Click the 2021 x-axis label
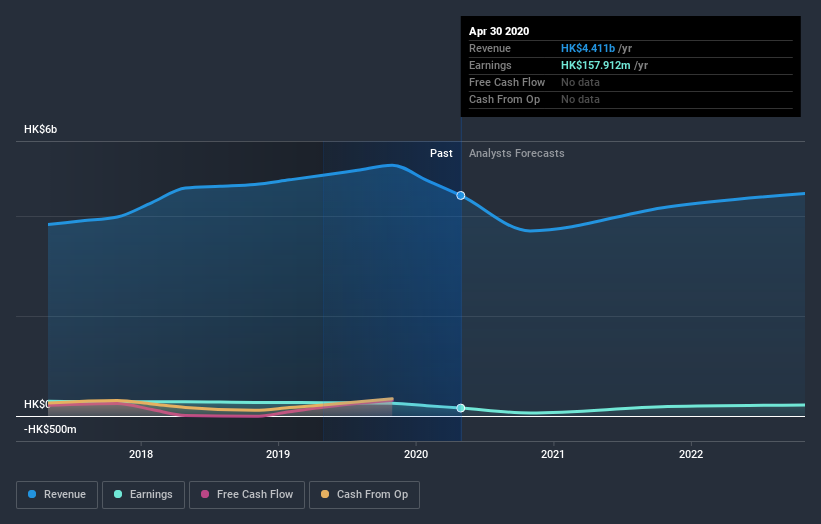821x524 pixels. (x=553, y=454)
